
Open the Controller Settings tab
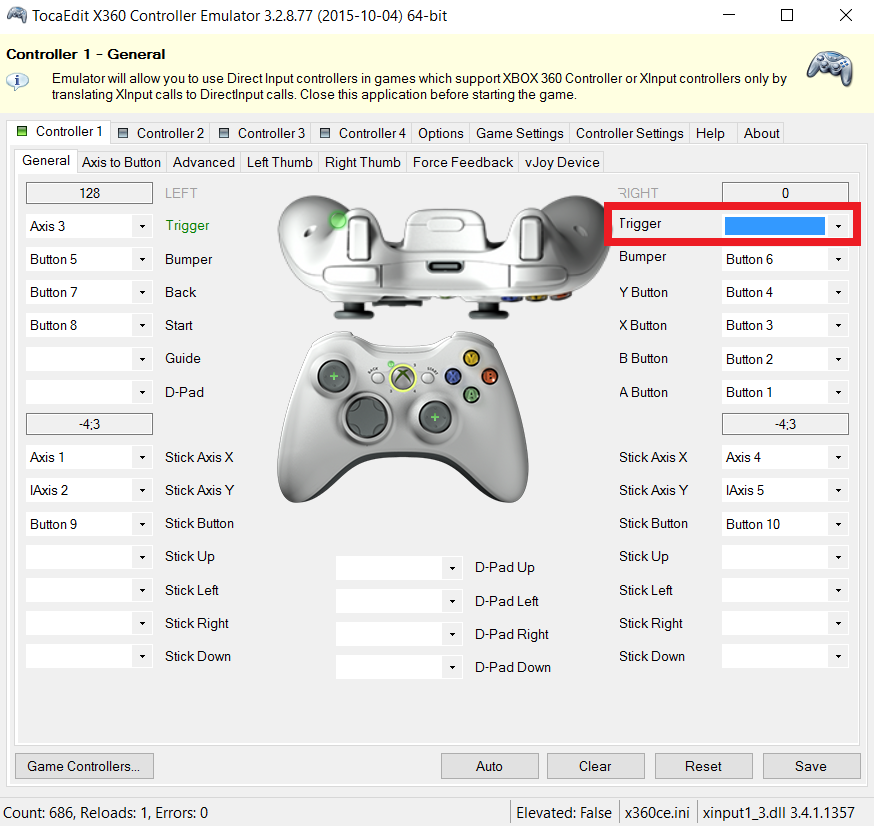point(629,133)
